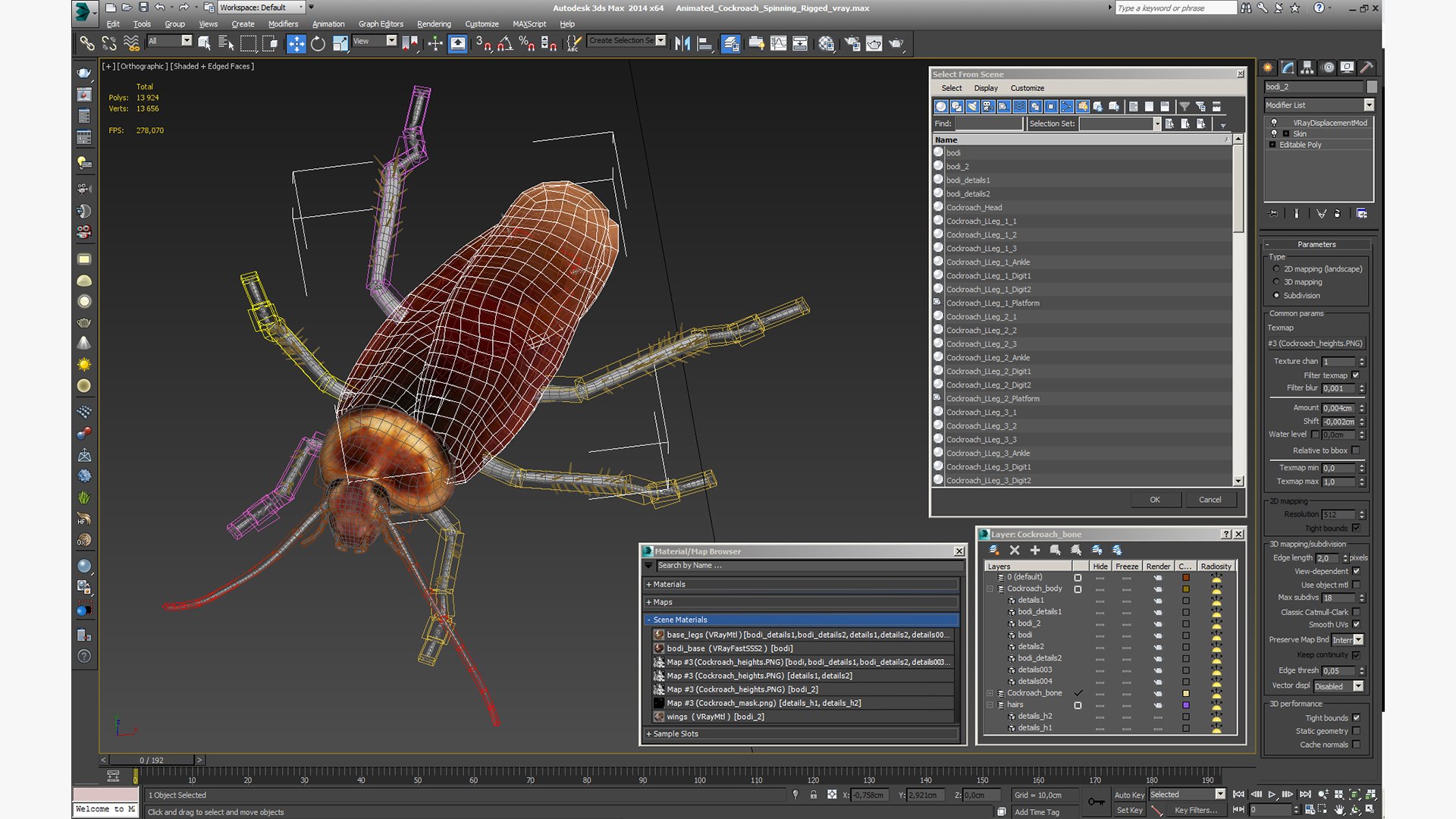Screen dimensions: 1456x819
Task: Open the Material Editor from main toolbar
Action: 826,43
